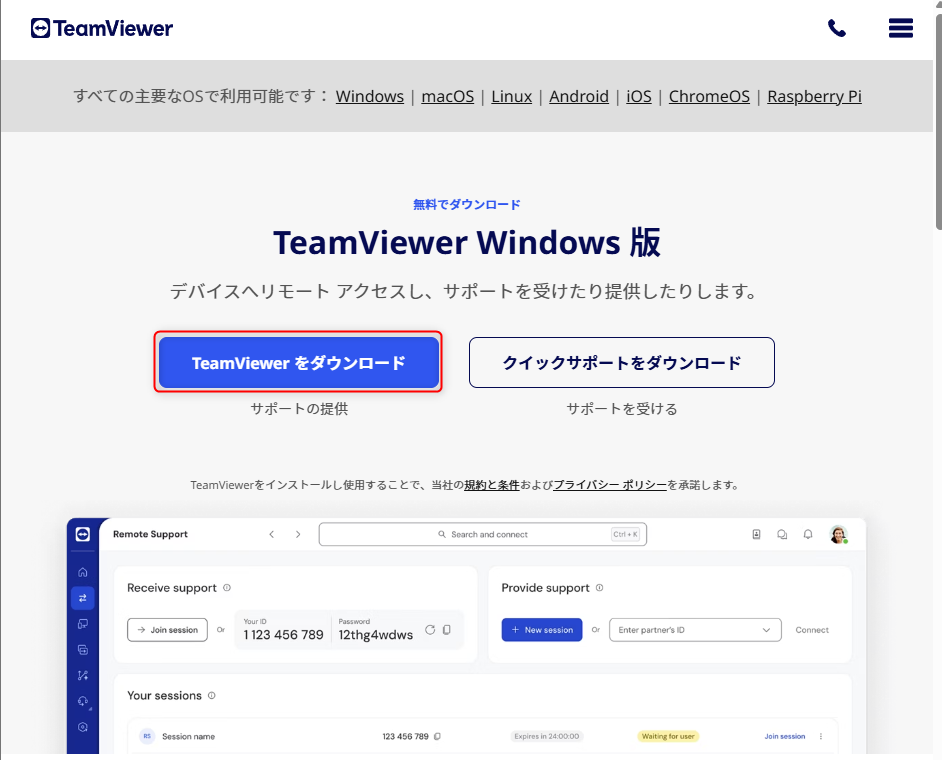Click the phone contact icon
The image size is (942, 760).
837,28
